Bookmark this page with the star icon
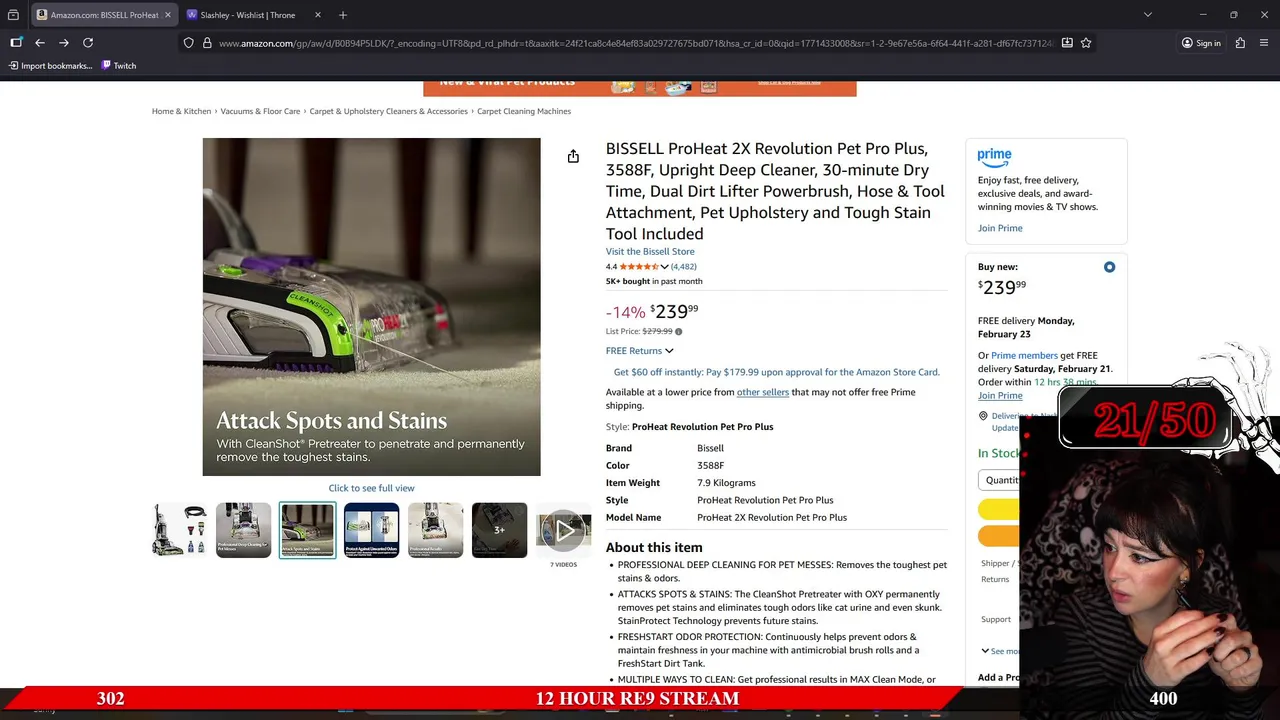The height and width of the screenshot is (720, 1280). pyautogui.click(x=1086, y=43)
